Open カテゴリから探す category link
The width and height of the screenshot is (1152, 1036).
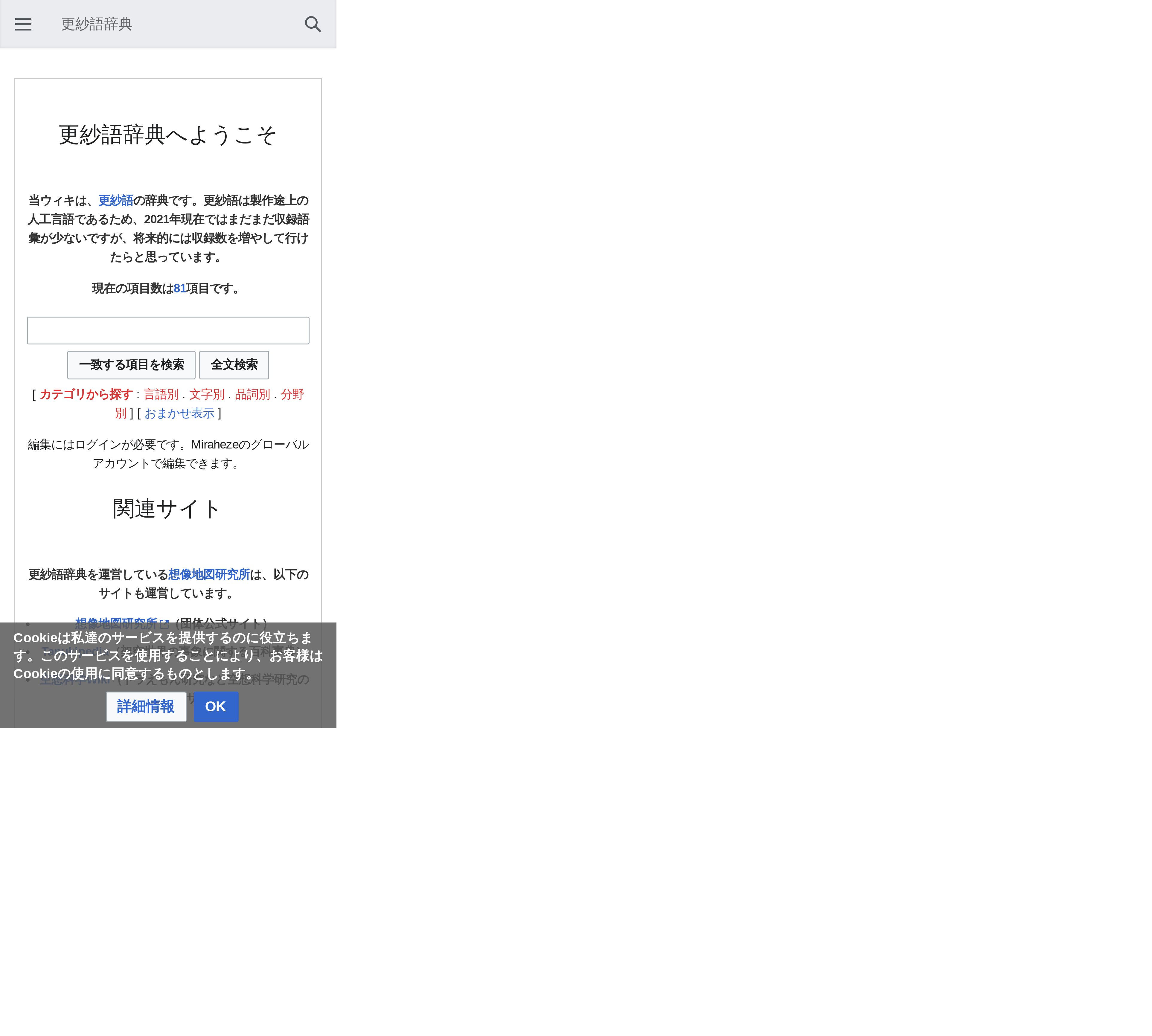86,394
